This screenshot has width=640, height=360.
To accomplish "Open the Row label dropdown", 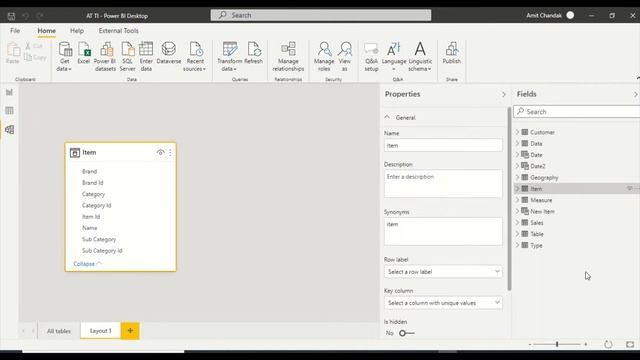I will [443, 271].
